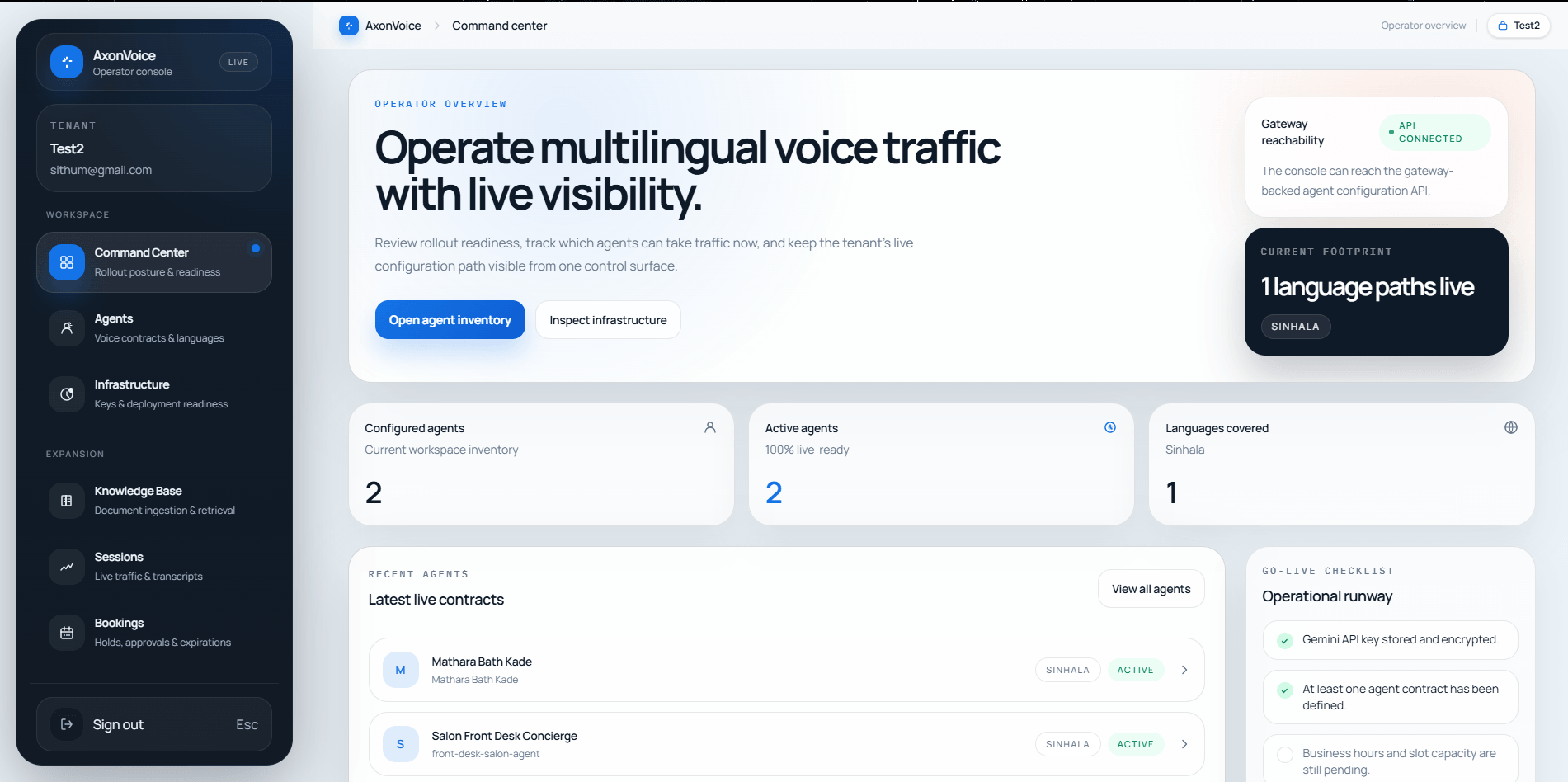Click the Knowledge Base book icon
The width and height of the screenshot is (1568, 782).
pos(67,501)
